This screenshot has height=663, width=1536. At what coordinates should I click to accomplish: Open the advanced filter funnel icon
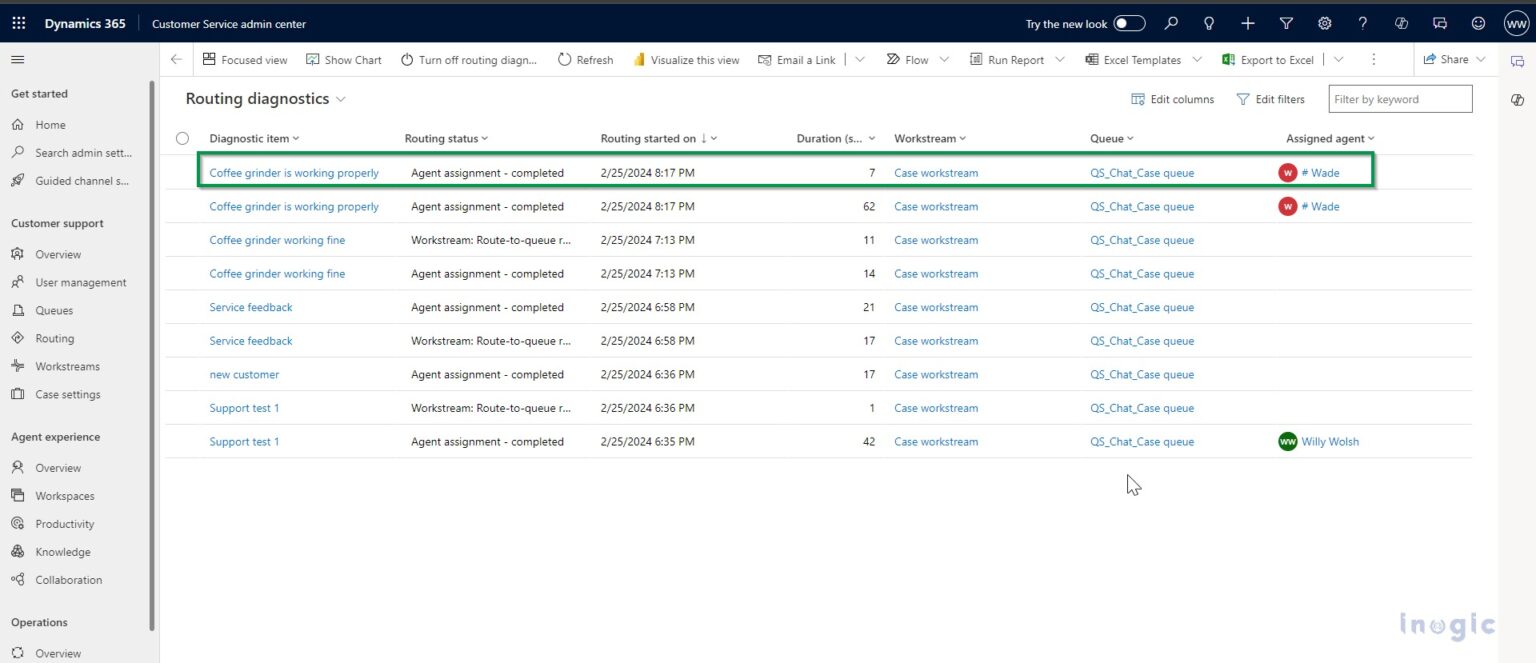pos(1286,23)
